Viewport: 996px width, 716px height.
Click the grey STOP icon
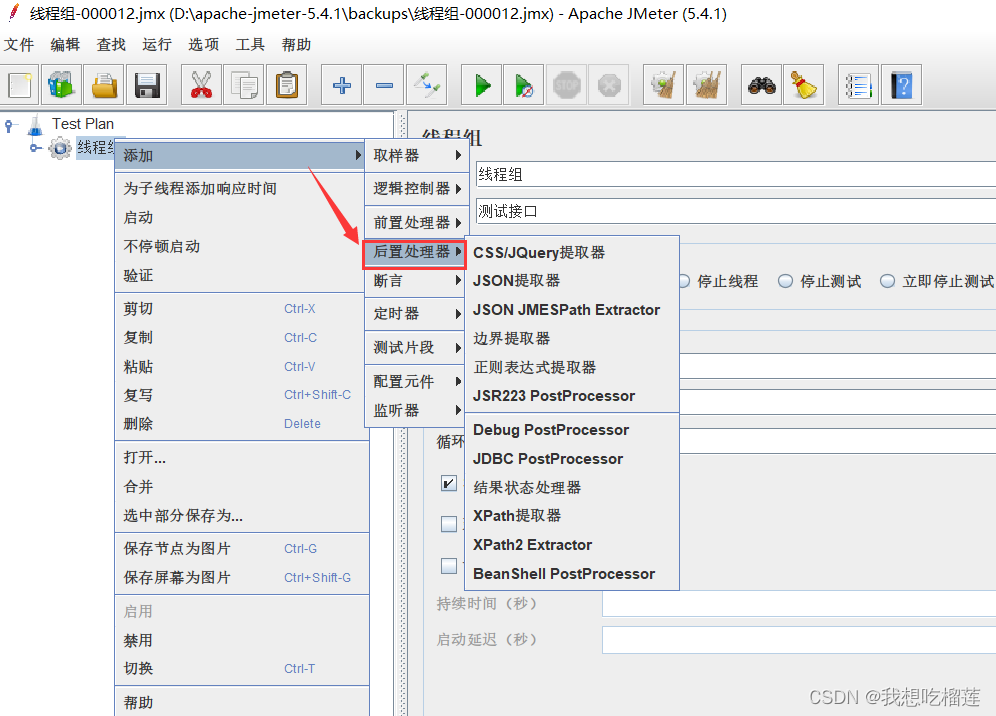click(567, 84)
